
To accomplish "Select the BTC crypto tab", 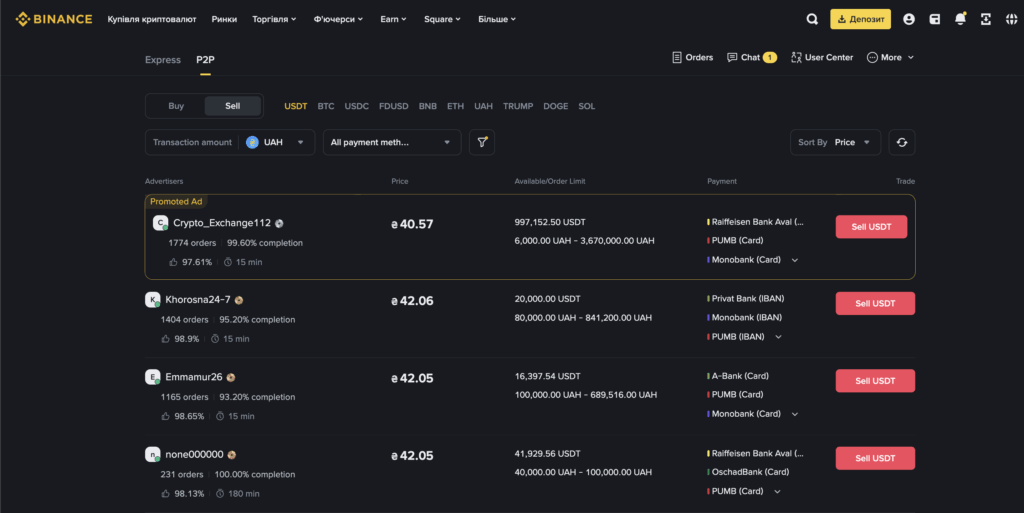I will click(326, 106).
